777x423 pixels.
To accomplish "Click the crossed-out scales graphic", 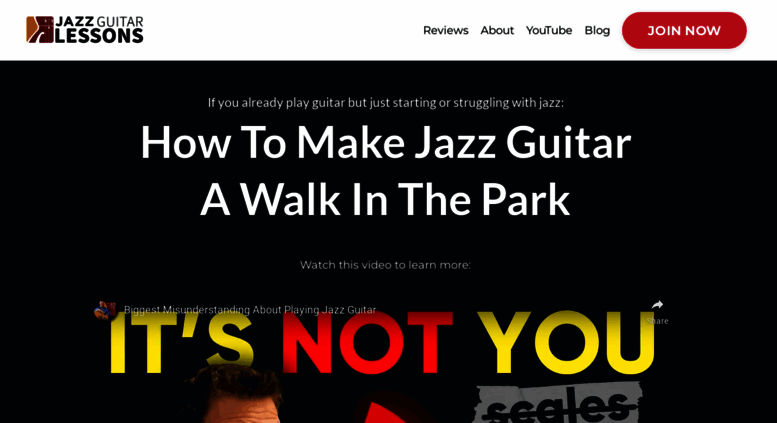I will click(558, 404).
